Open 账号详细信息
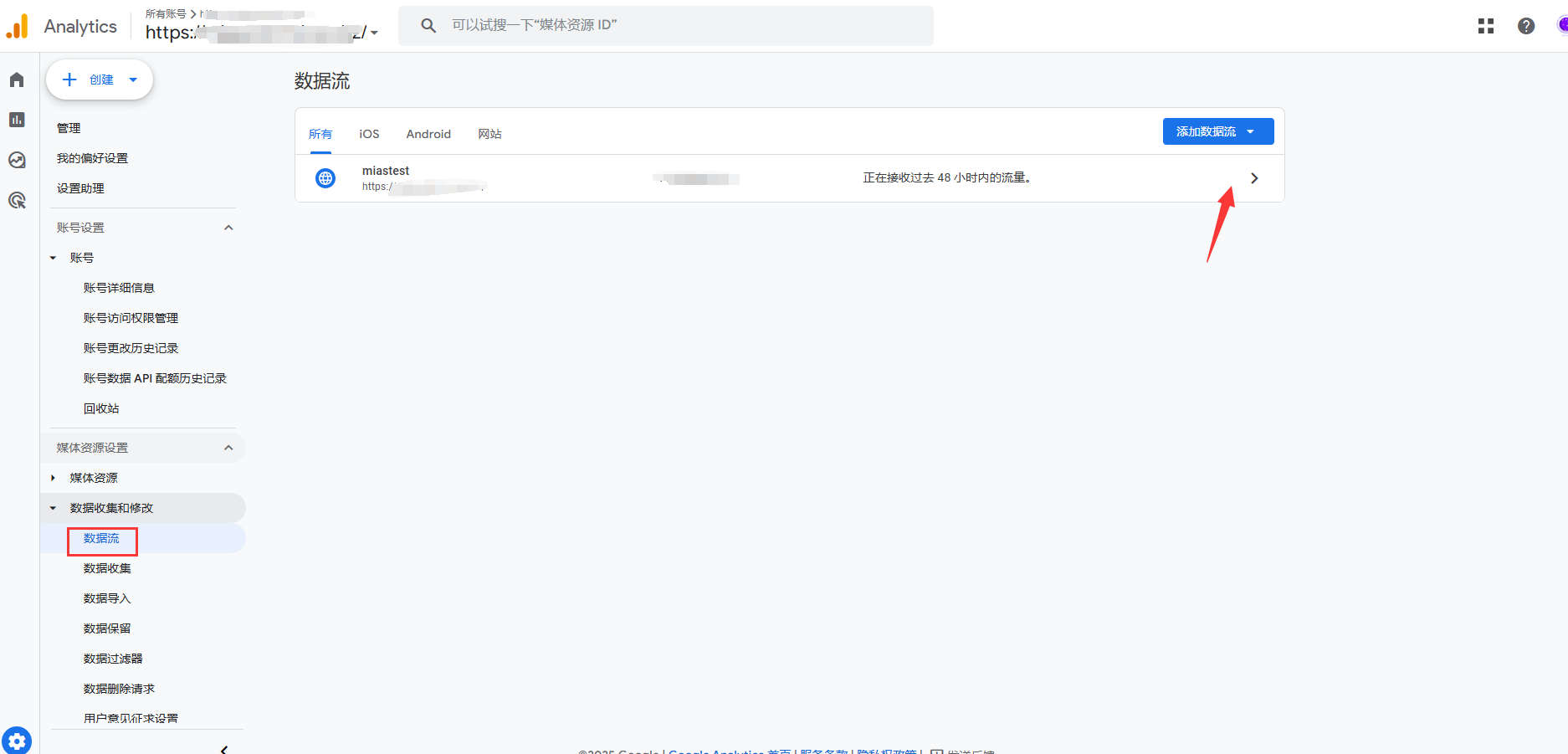The height and width of the screenshot is (754, 1568). [119, 288]
